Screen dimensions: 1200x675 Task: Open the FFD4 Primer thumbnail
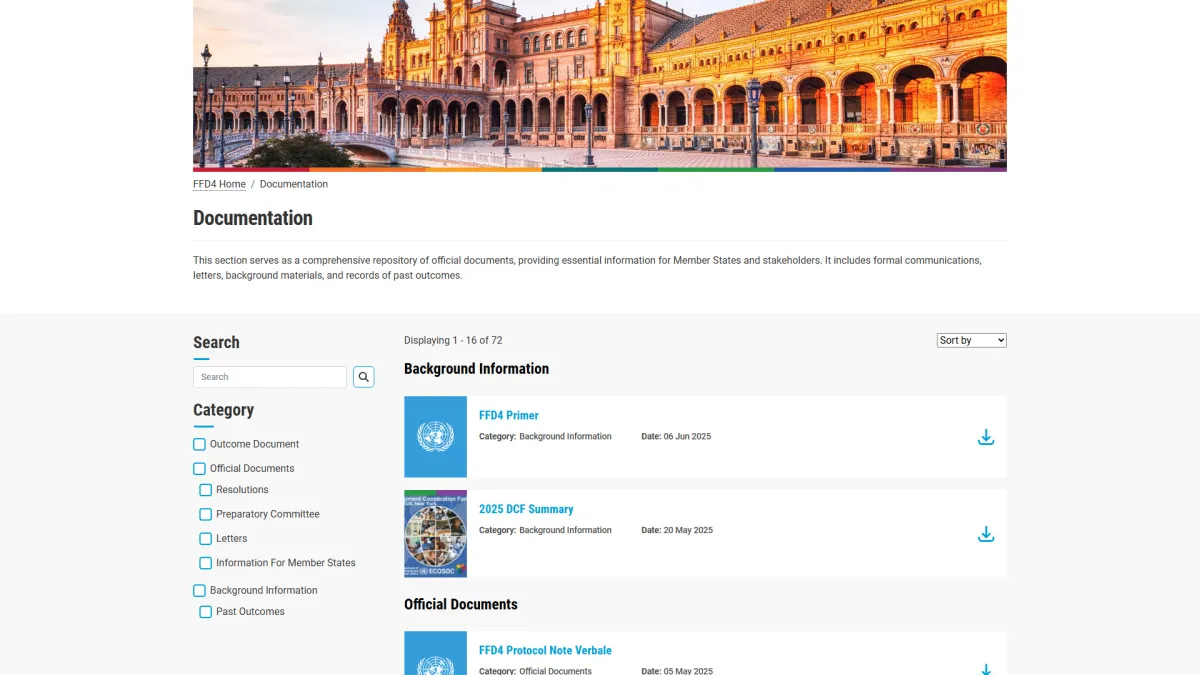pyautogui.click(x=435, y=437)
